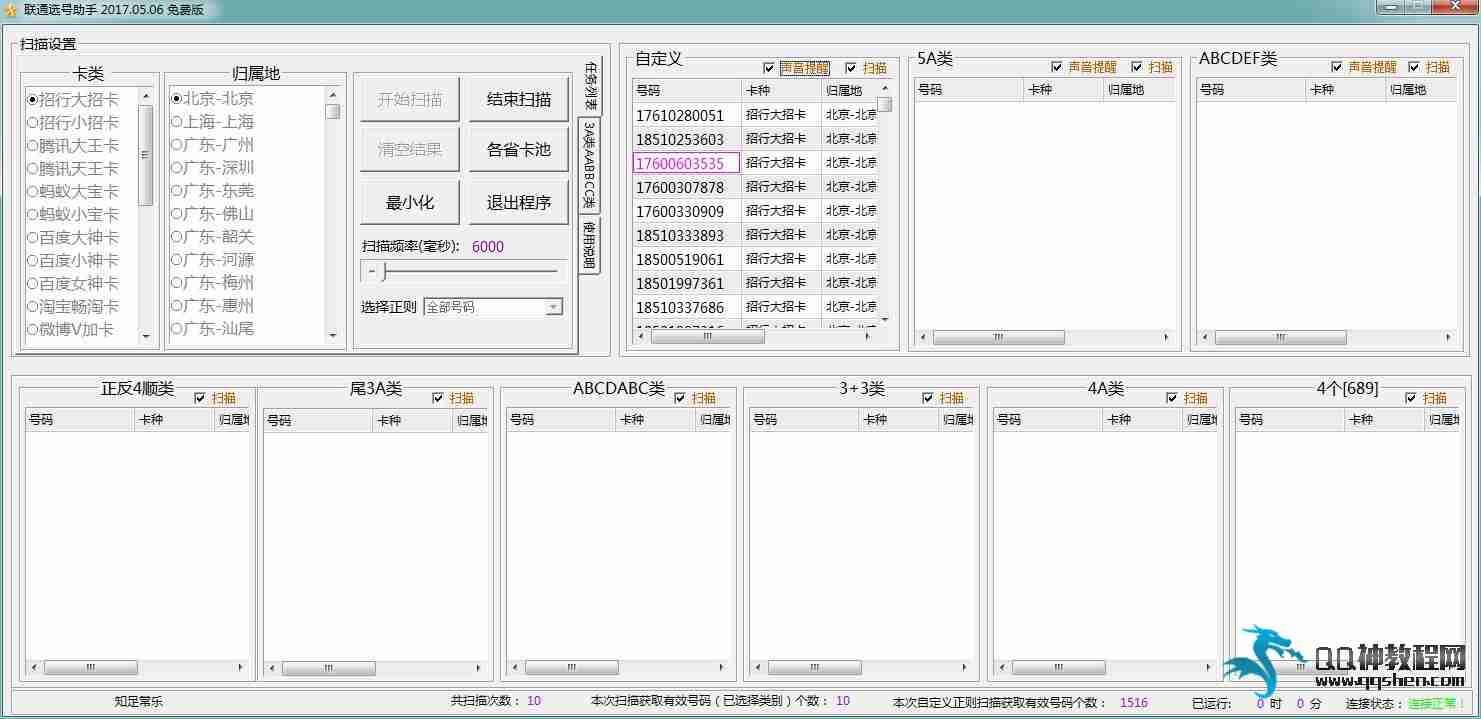
Task: Uncheck 扫描 for the ABCDABC类 panel
Action: point(695,398)
